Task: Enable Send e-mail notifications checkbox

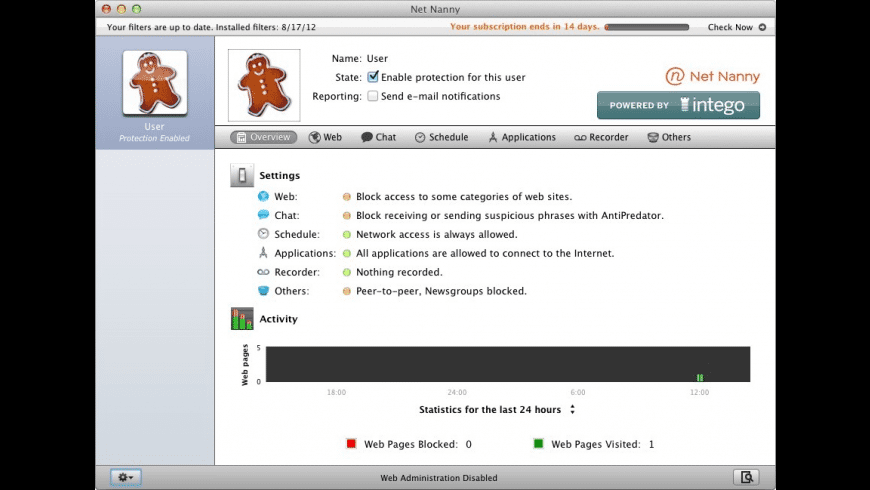Action: click(373, 96)
